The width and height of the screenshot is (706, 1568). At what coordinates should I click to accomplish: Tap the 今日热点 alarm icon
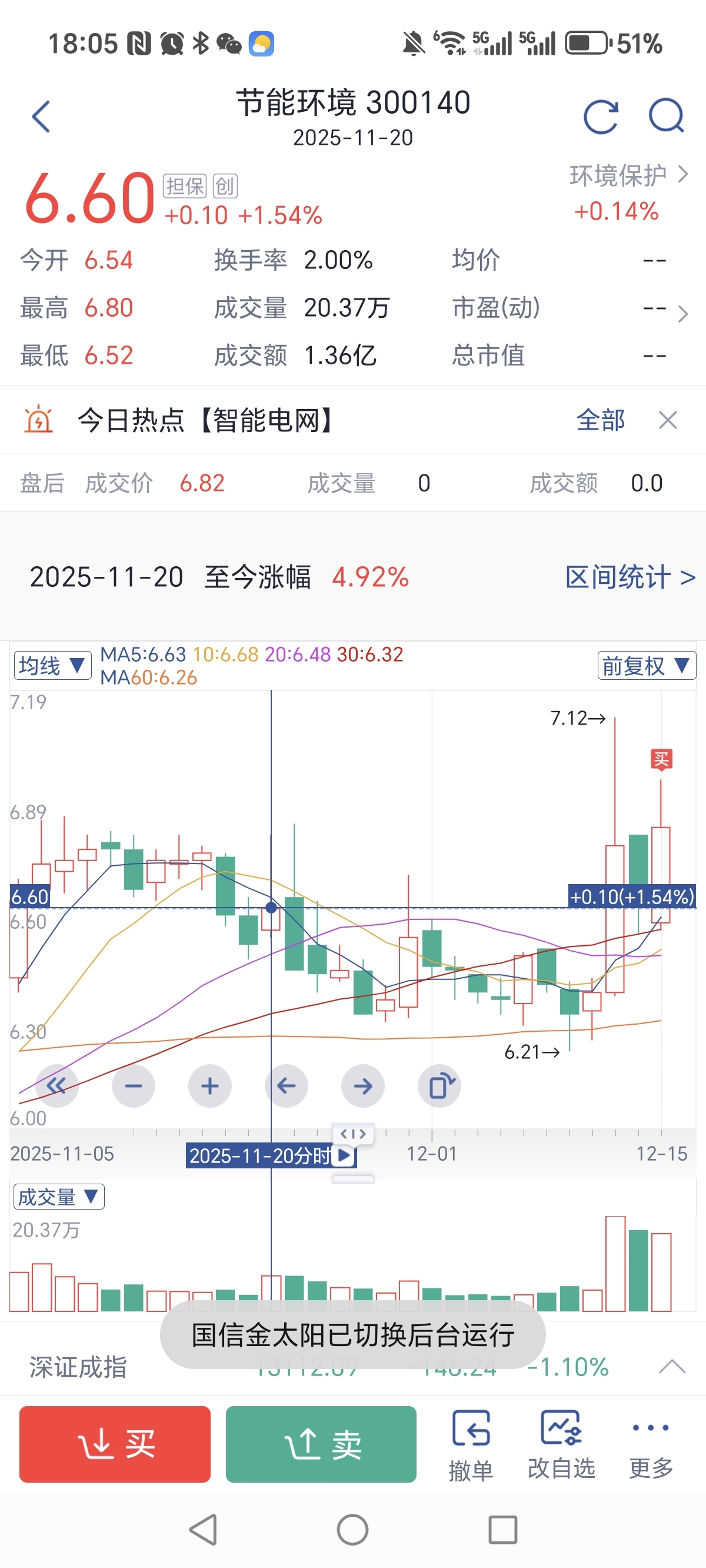(x=38, y=420)
